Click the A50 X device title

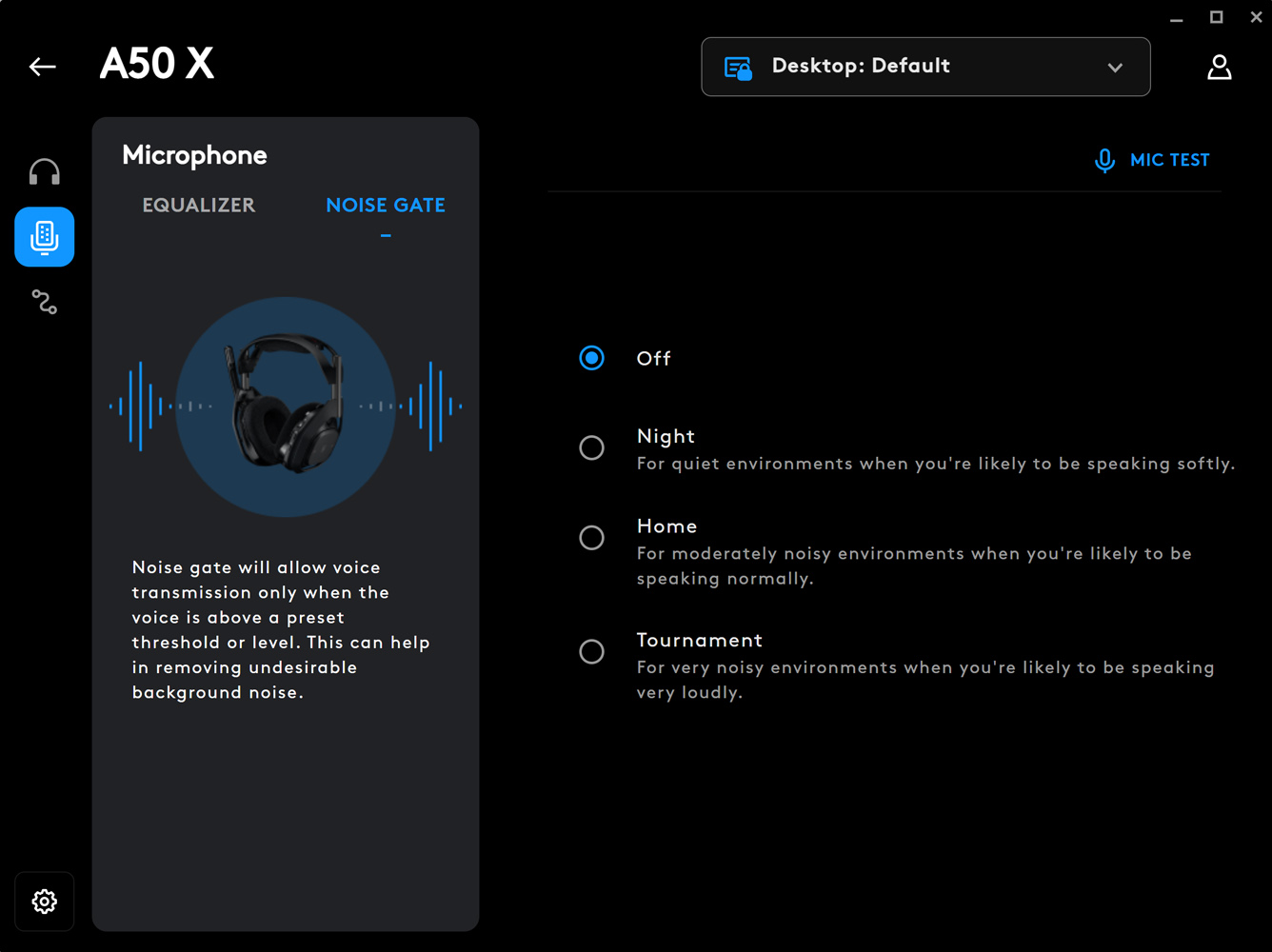(157, 65)
